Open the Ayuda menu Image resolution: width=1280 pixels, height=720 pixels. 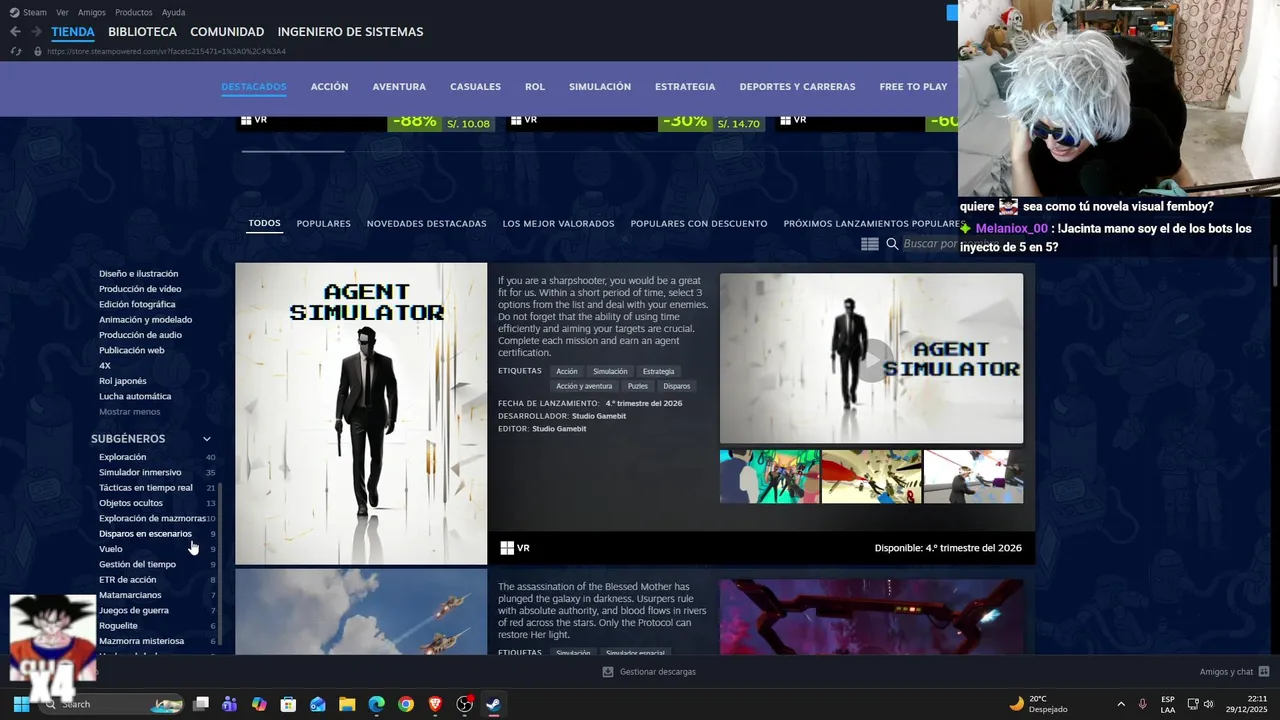tap(174, 12)
